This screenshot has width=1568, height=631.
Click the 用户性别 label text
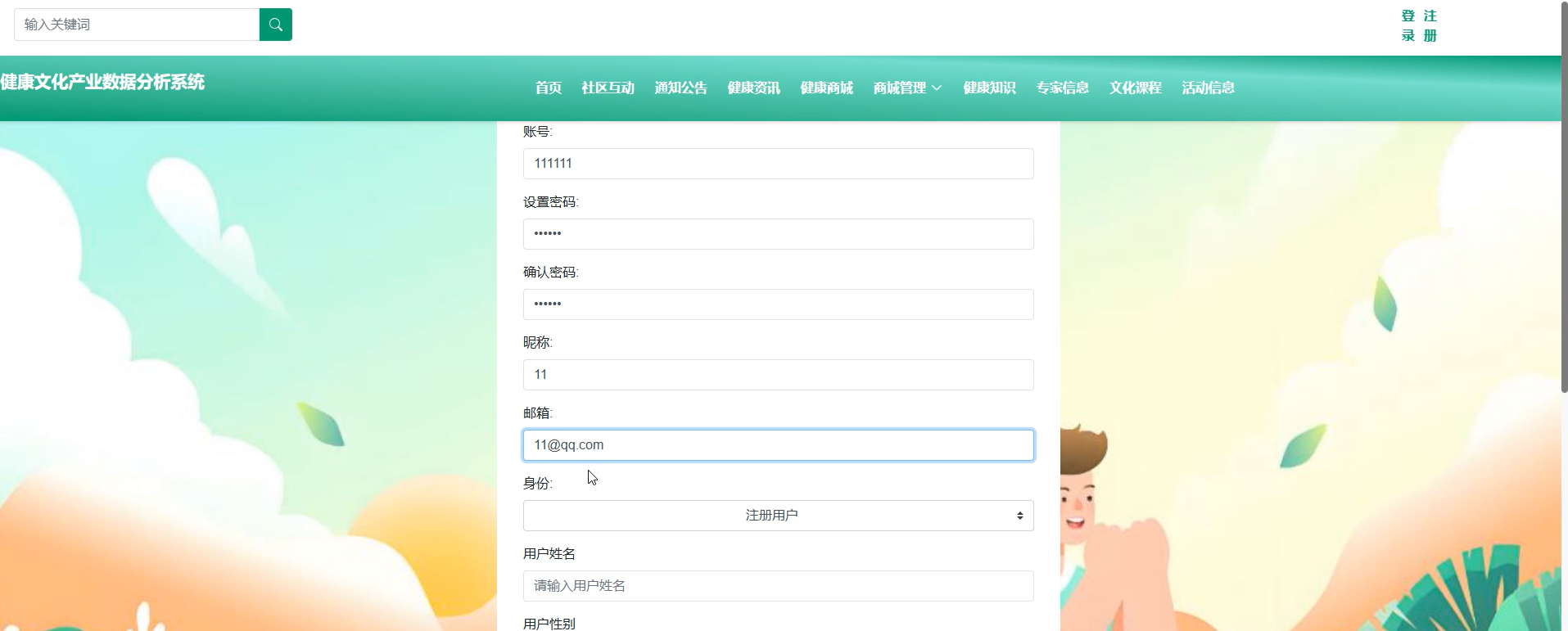pos(549,624)
